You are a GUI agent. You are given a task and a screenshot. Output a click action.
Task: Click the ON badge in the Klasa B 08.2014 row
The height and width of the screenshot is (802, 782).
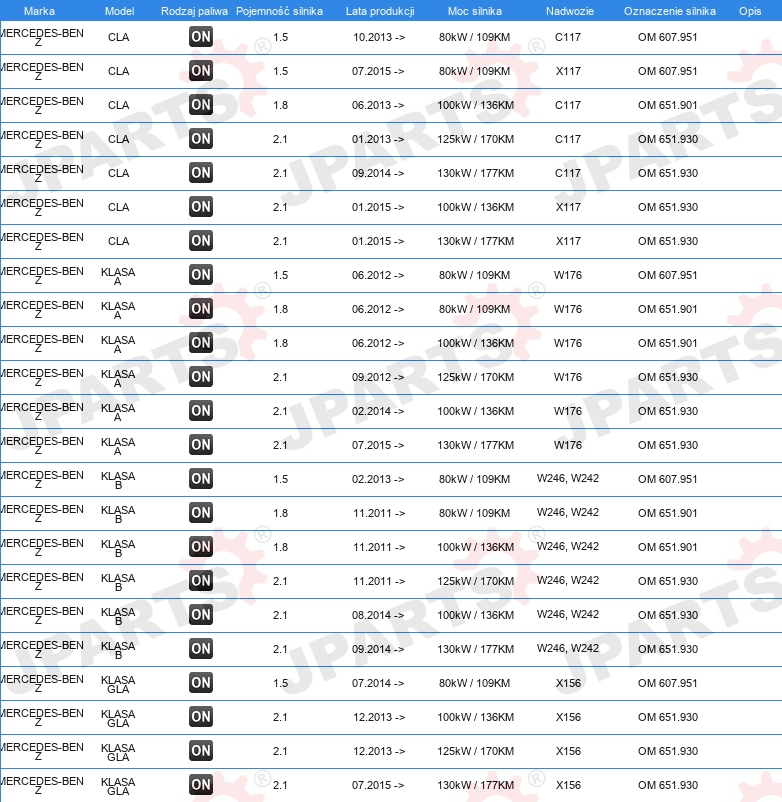(200, 615)
